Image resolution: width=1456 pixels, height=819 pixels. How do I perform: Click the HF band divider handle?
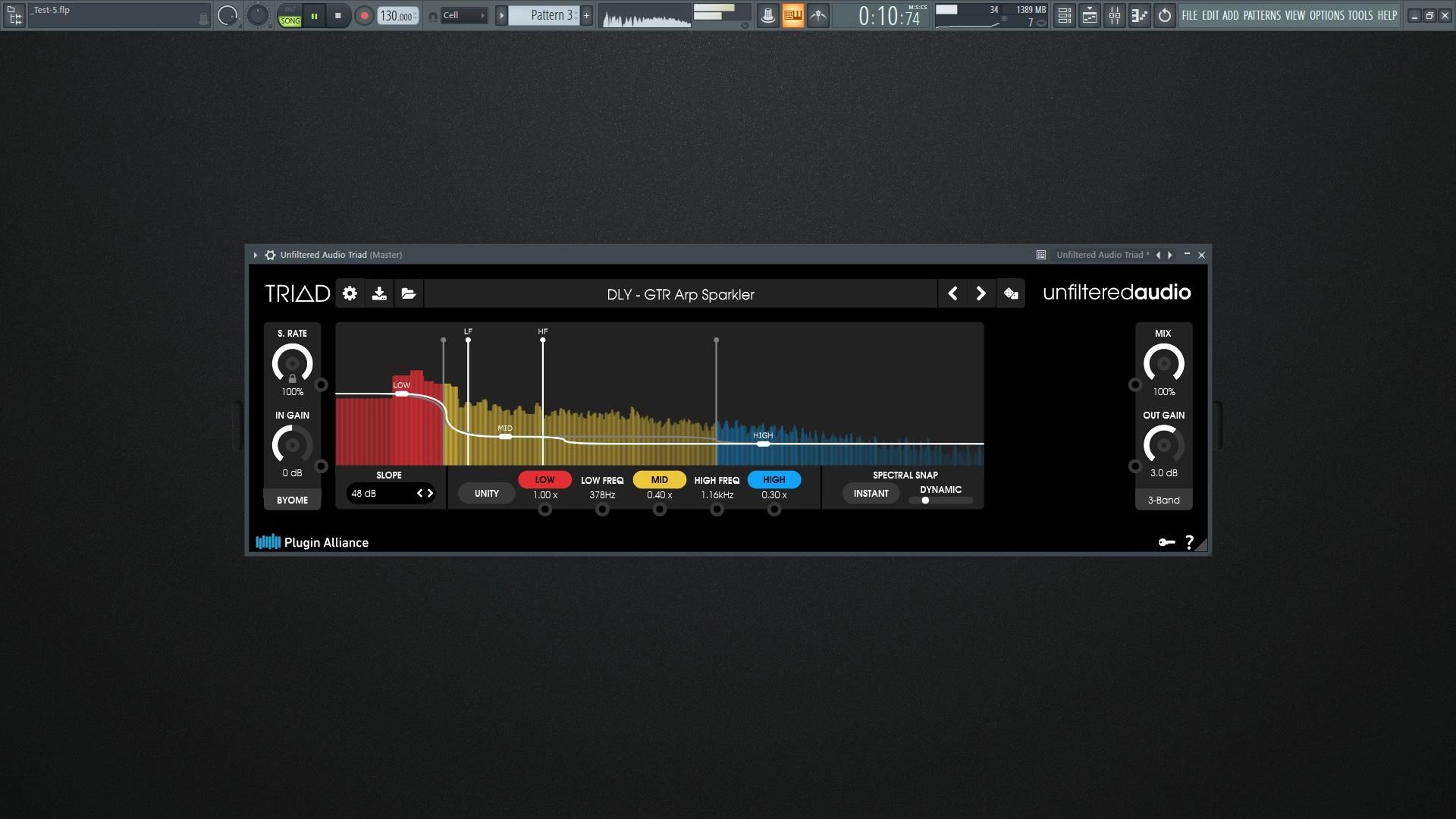[543, 340]
